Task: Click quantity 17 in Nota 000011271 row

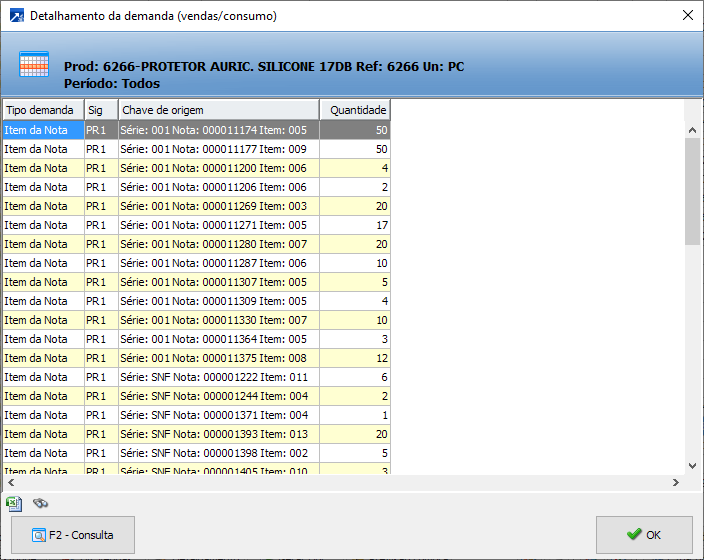Action: [x=355, y=225]
